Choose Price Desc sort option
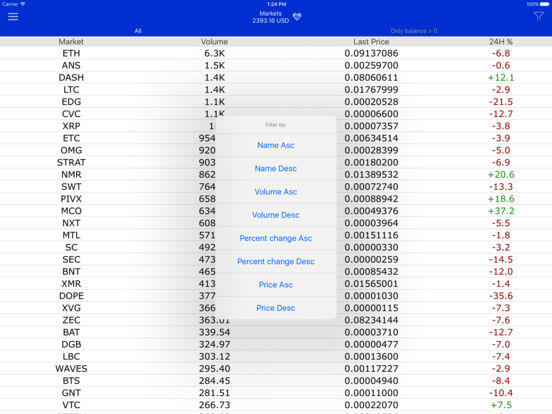The height and width of the screenshot is (414, 552). point(276,308)
